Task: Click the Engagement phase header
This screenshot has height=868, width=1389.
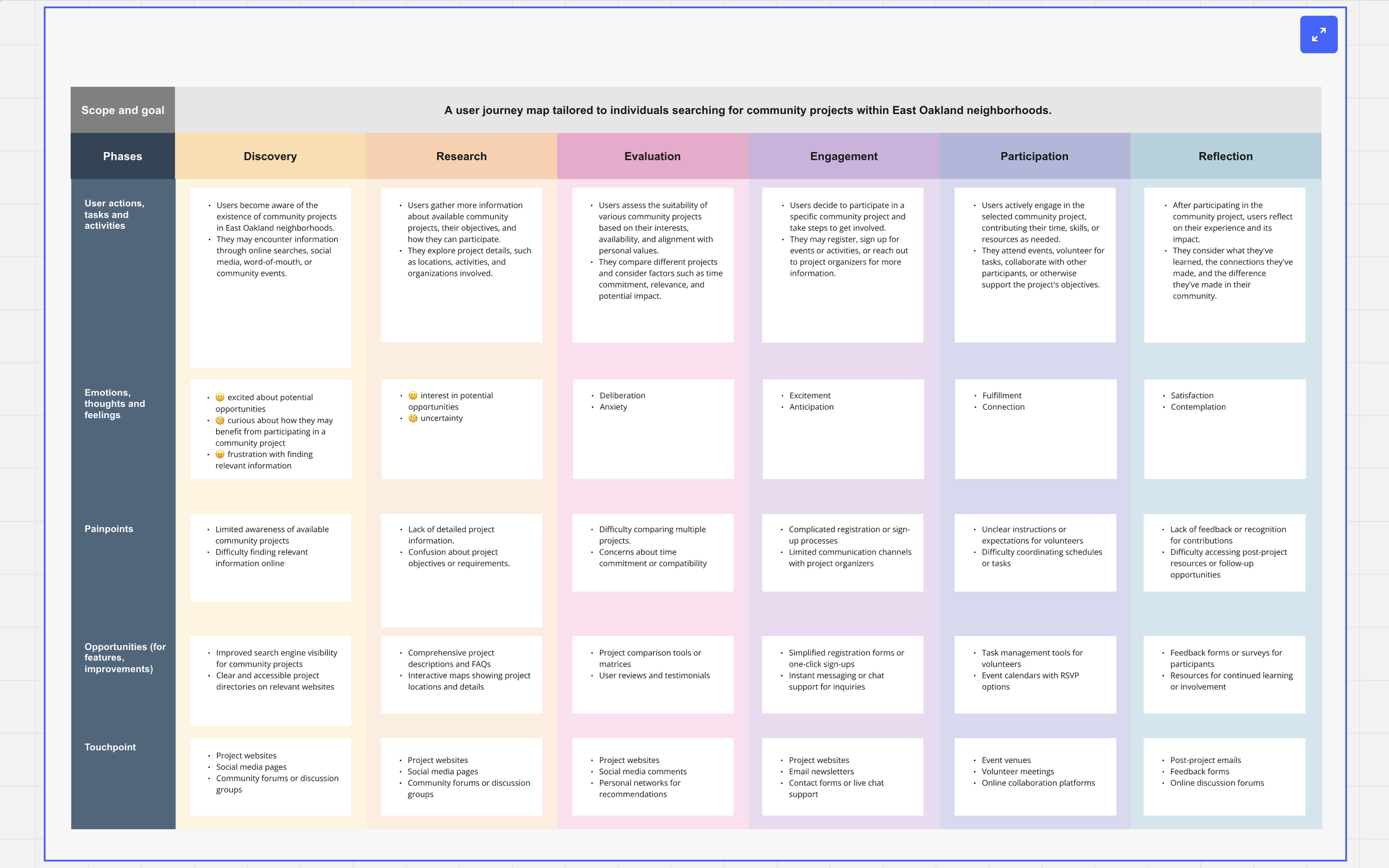Action: click(843, 156)
